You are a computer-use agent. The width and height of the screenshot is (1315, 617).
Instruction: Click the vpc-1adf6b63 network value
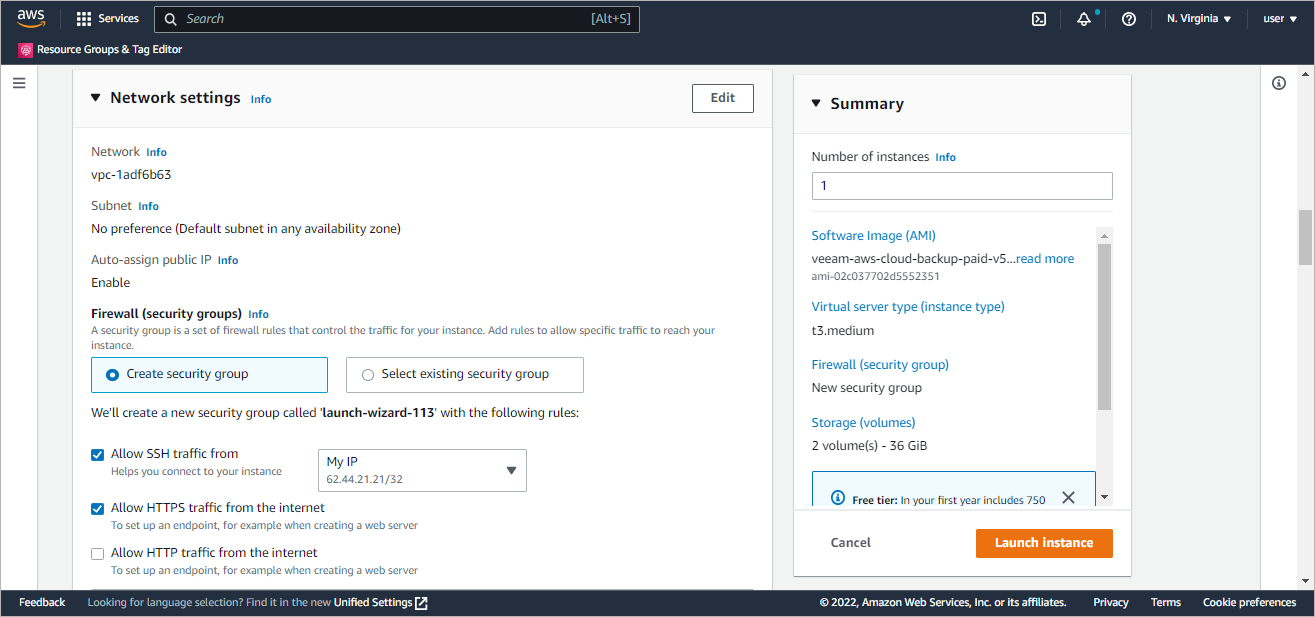pos(131,175)
